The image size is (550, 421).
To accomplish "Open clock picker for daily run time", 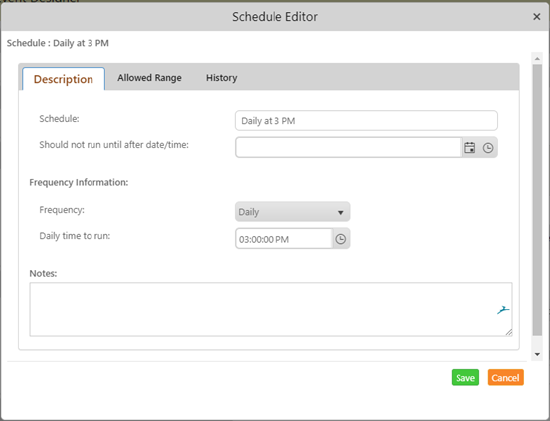I will point(341,239).
